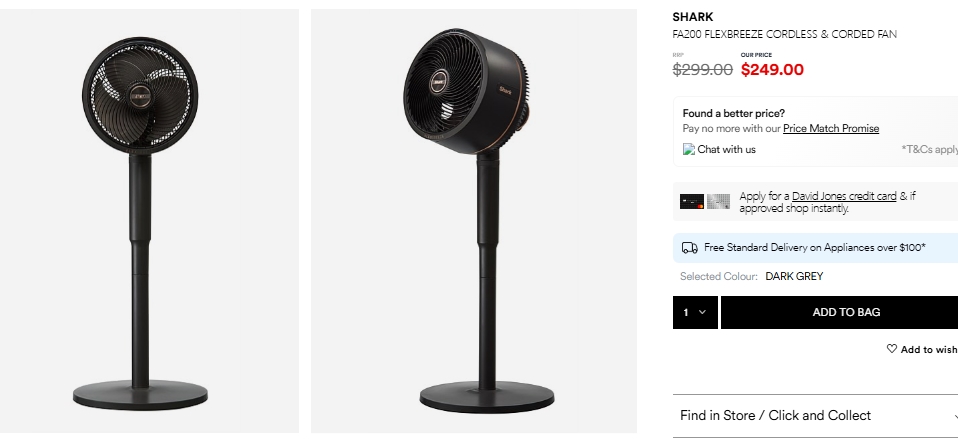This screenshot has height=441, width=958.
Task: Click the FA200 Flexbreeze product title
Action: click(x=785, y=35)
